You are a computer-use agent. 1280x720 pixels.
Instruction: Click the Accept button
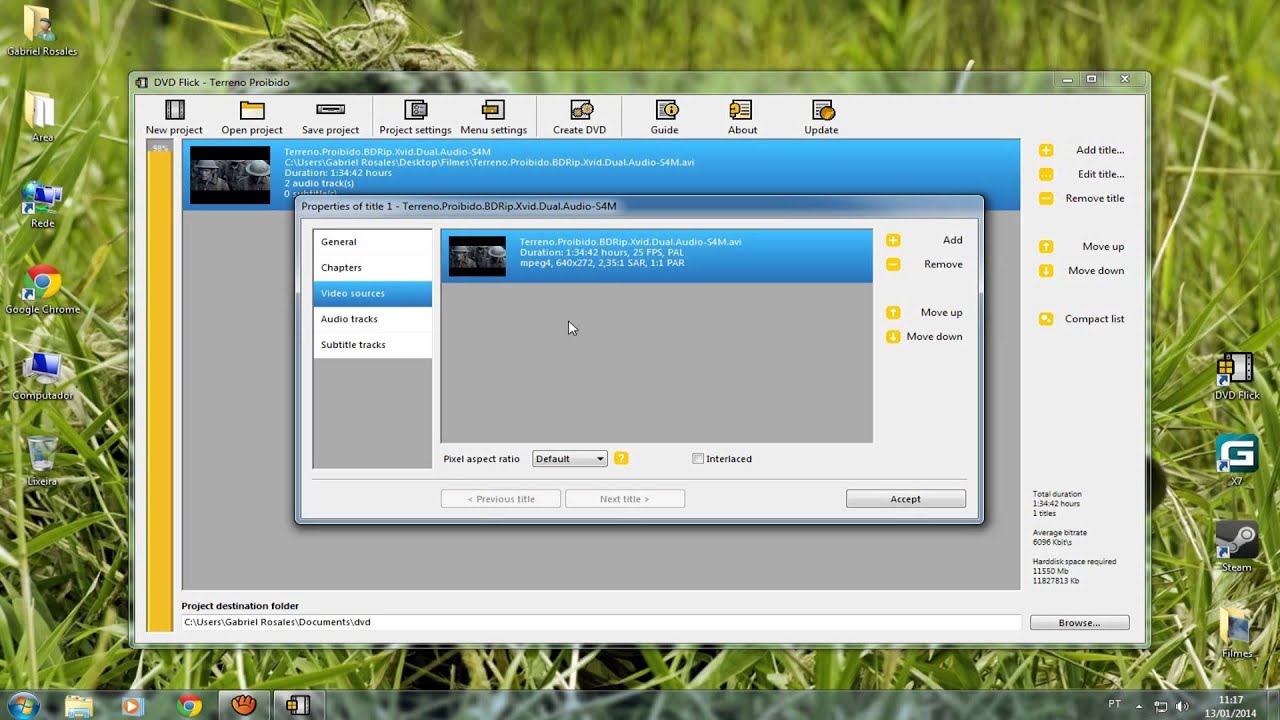pos(906,499)
